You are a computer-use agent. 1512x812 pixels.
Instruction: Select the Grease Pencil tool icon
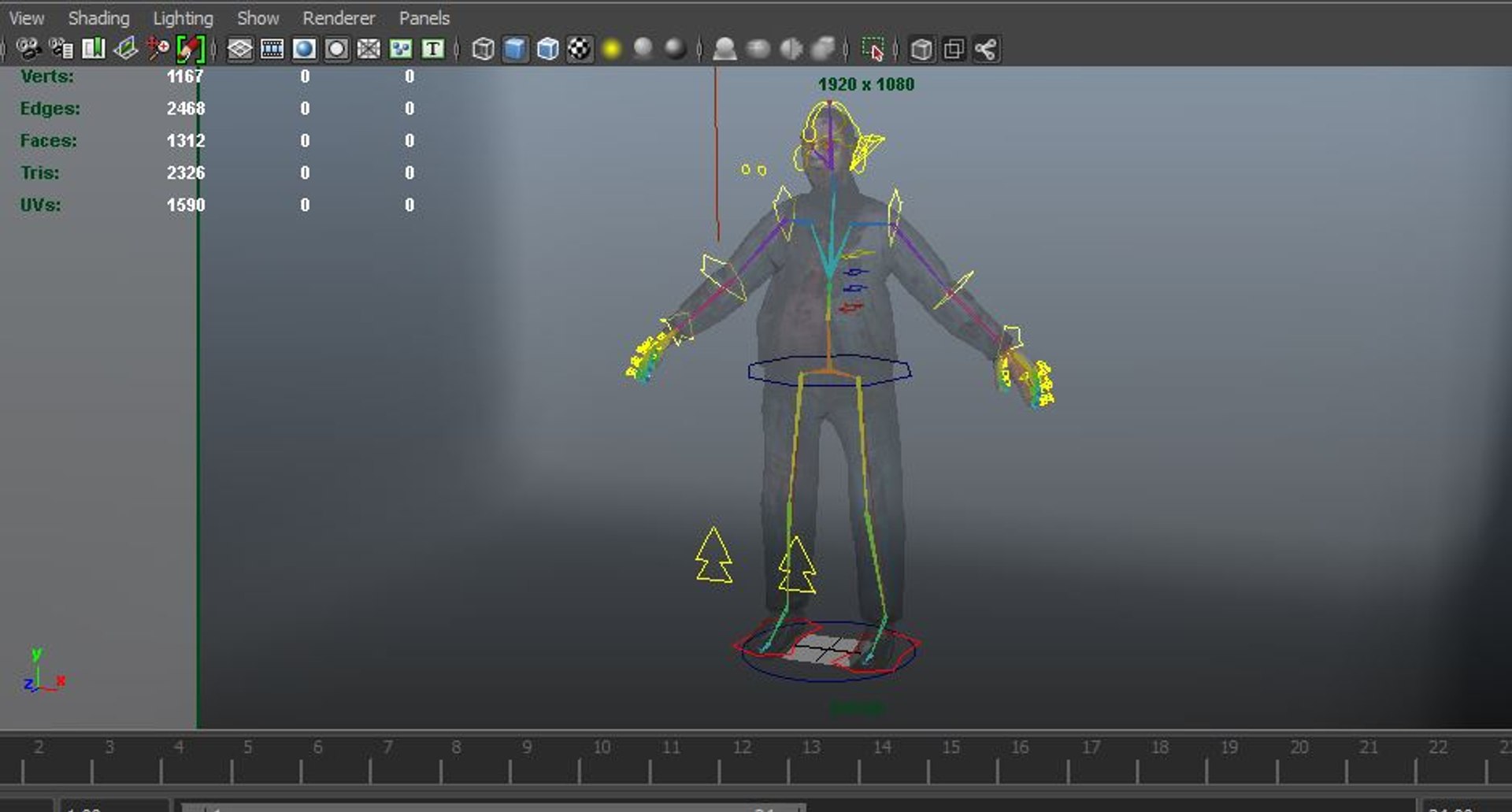click(191, 49)
